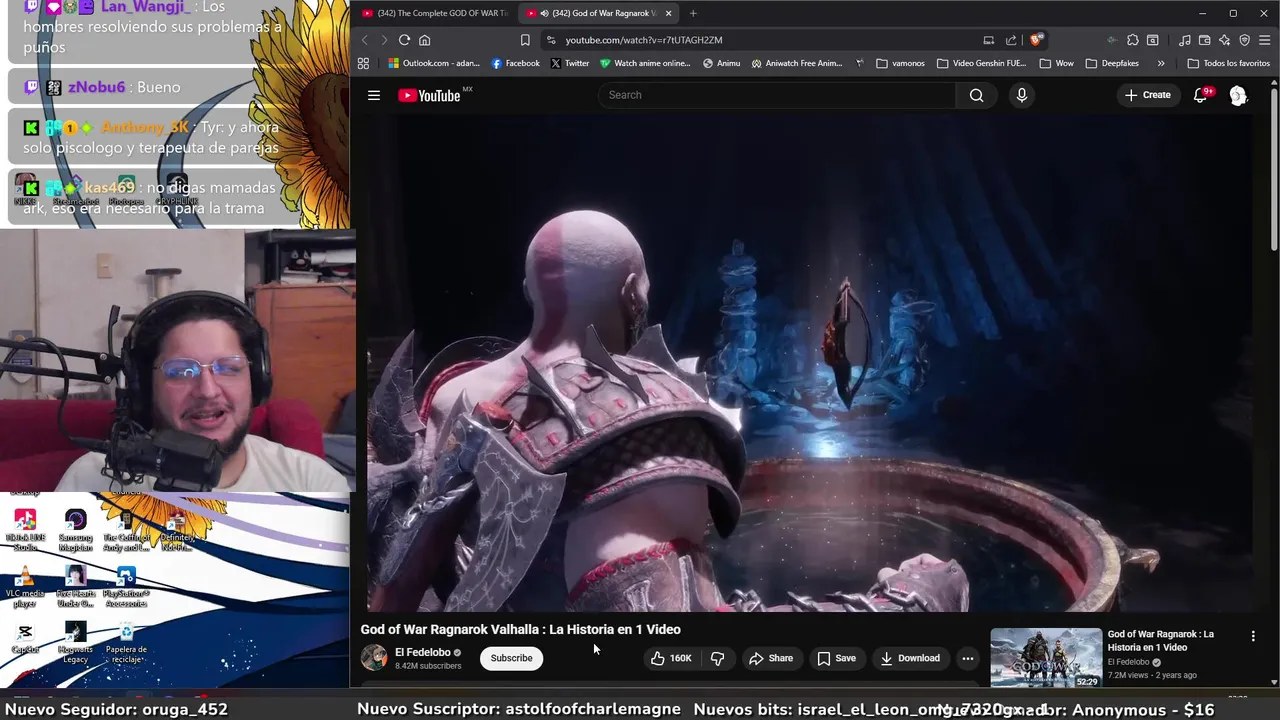Focus the YouTube Search field

click(x=777, y=95)
